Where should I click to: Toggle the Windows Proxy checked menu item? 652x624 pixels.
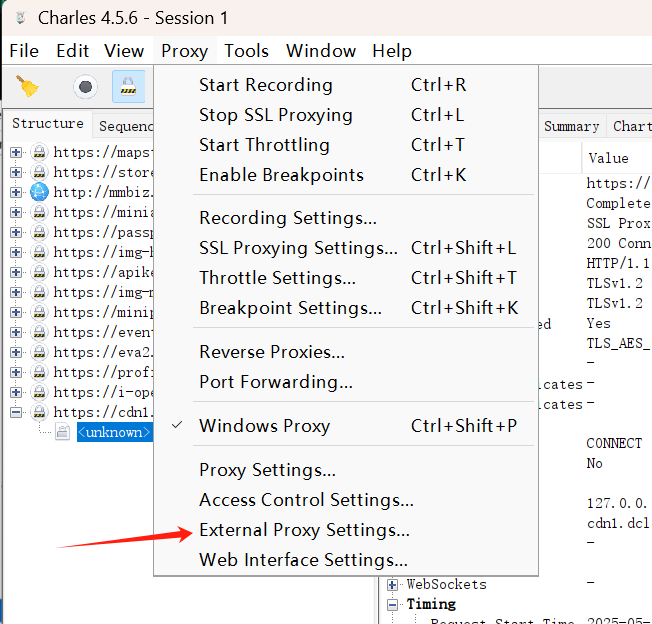[264, 426]
